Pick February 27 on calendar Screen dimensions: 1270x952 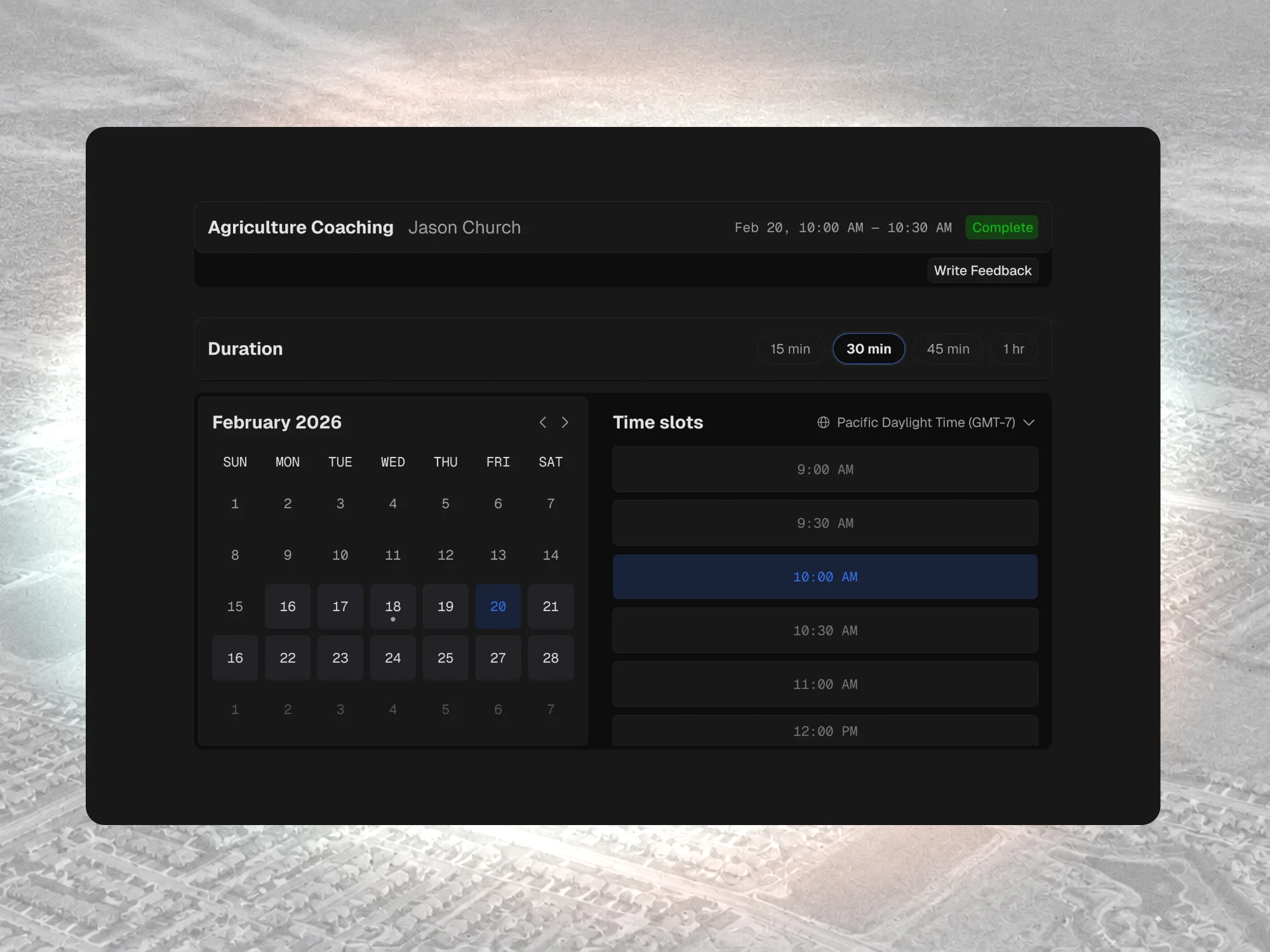point(498,658)
